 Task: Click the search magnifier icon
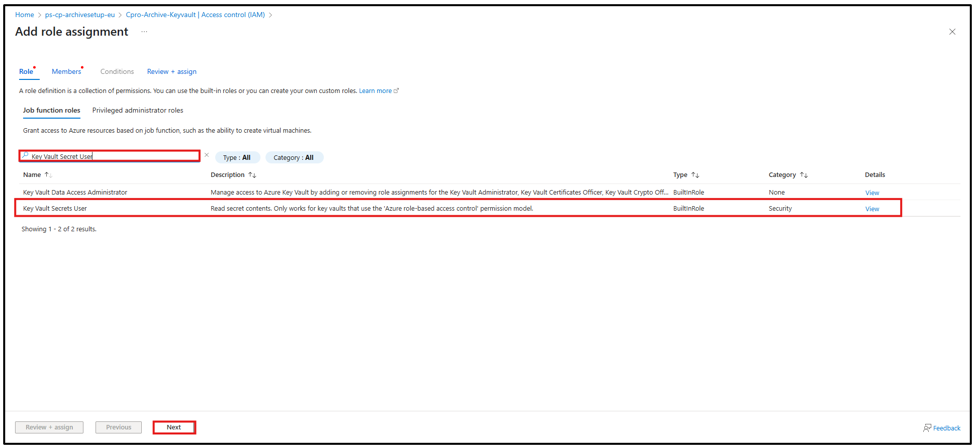[26, 156]
